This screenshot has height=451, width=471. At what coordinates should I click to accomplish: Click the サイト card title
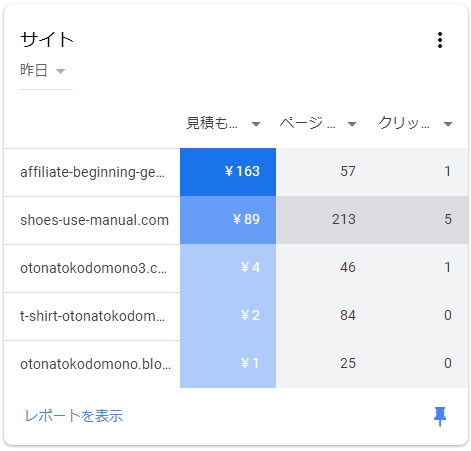[47, 40]
